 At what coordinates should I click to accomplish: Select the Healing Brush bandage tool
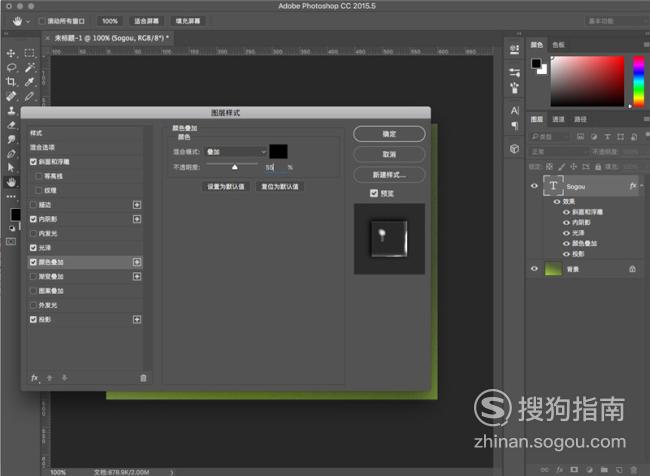(11, 96)
